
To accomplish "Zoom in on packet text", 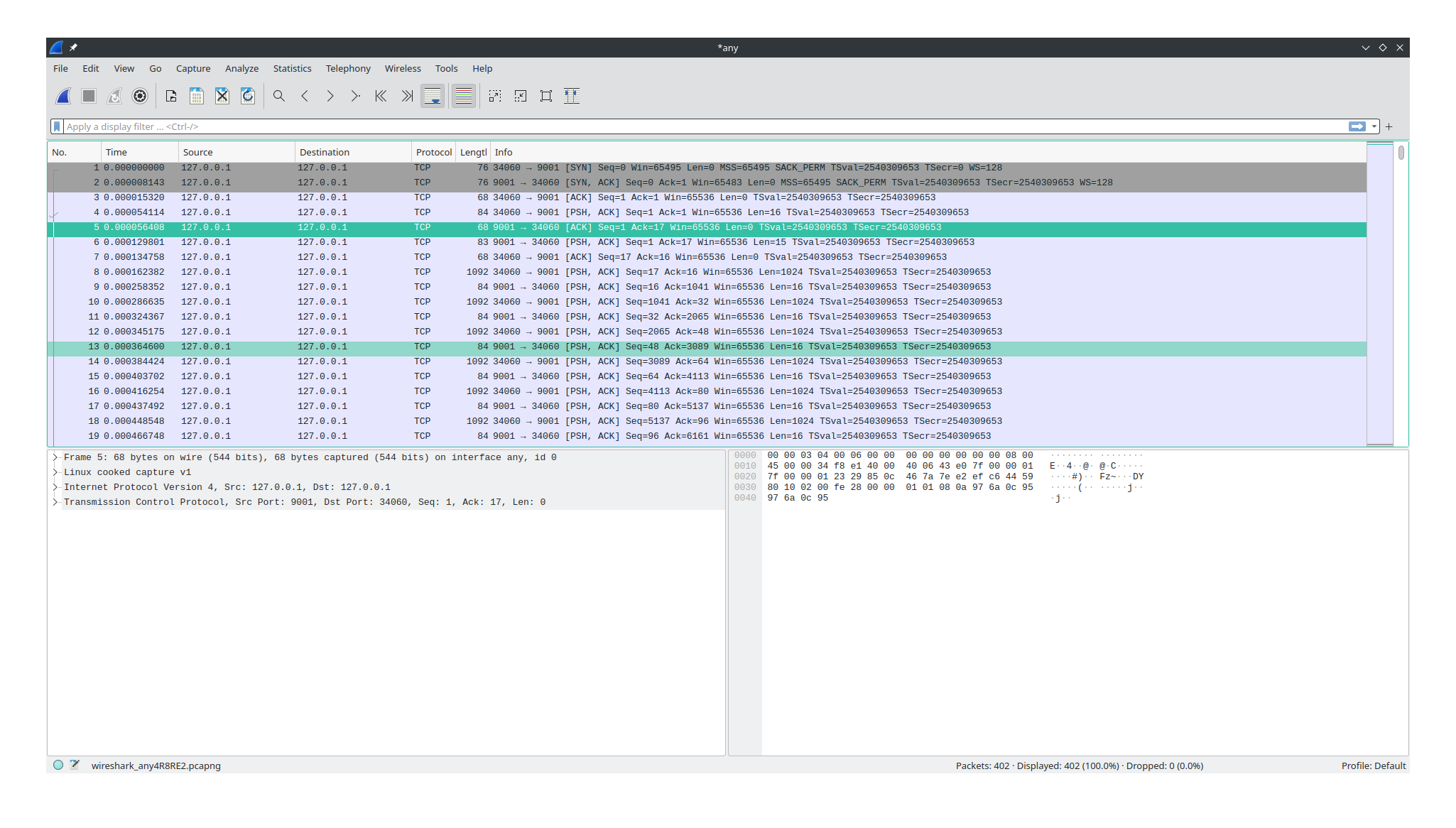I will click(495, 96).
